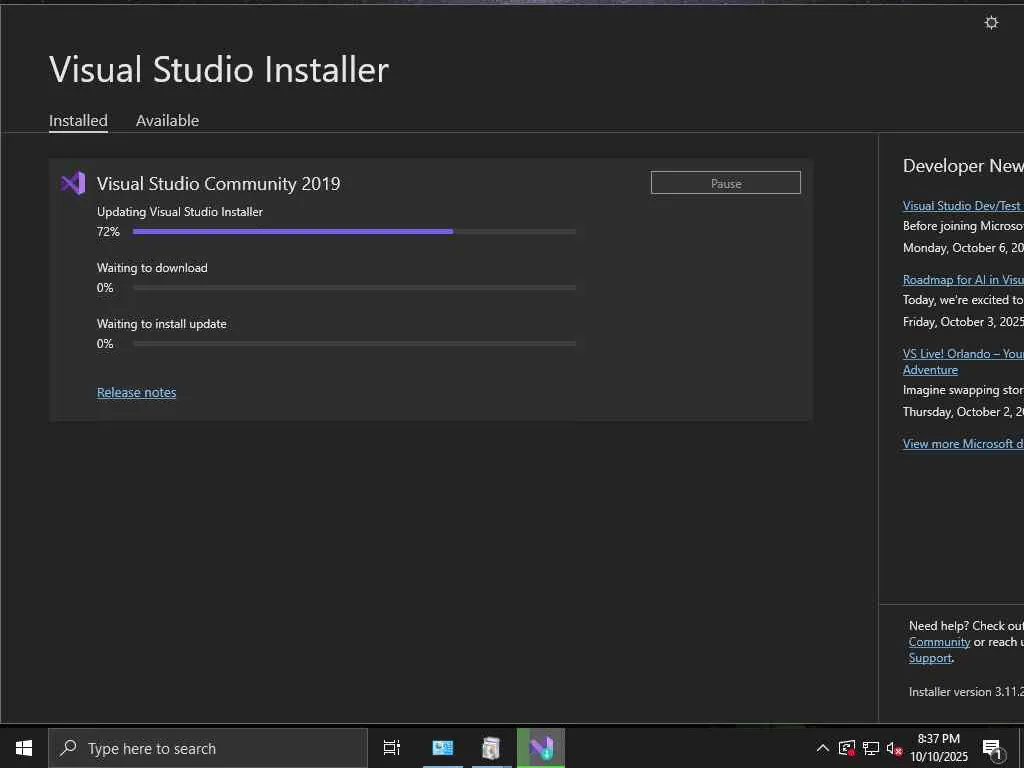This screenshot has width=1024, height=768.
Task: Select the Visual Studio Installer taskbar icon
Action: (541, 748)
